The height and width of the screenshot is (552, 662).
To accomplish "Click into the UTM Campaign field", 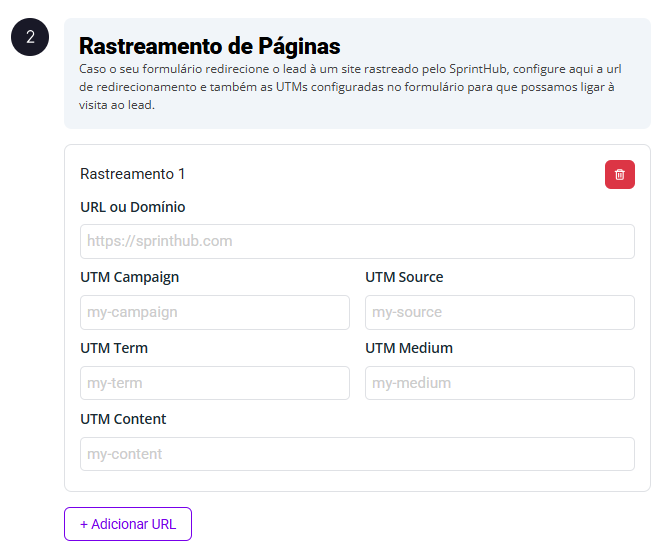I will (x=214, y=312).
